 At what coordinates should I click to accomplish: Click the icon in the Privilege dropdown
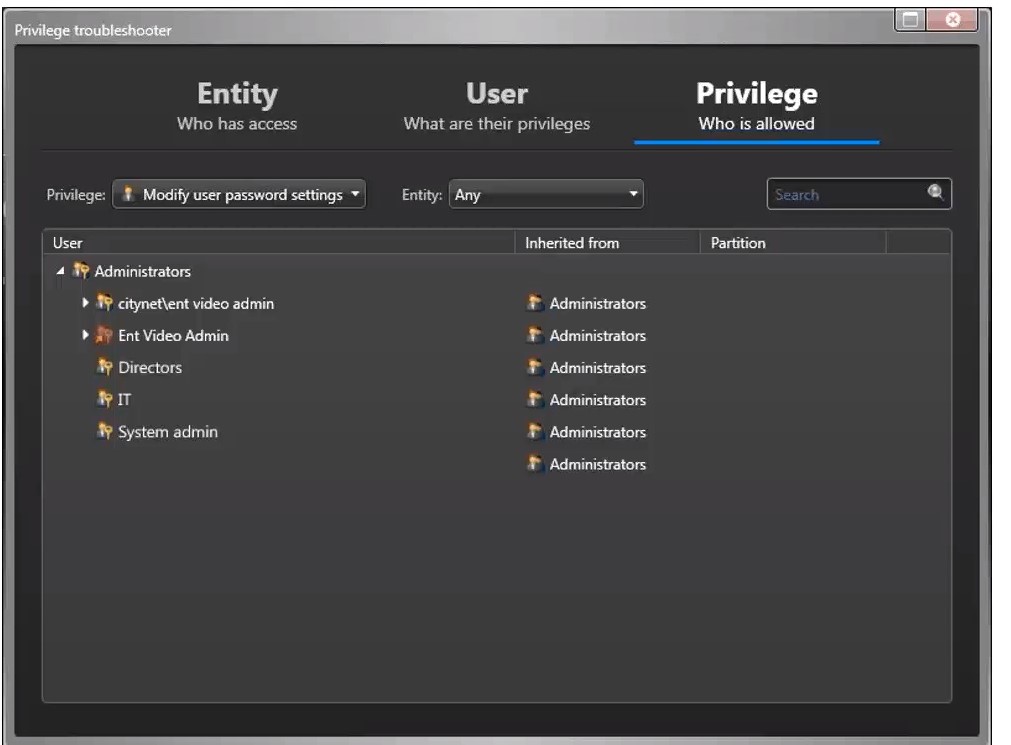coord(128,195)
